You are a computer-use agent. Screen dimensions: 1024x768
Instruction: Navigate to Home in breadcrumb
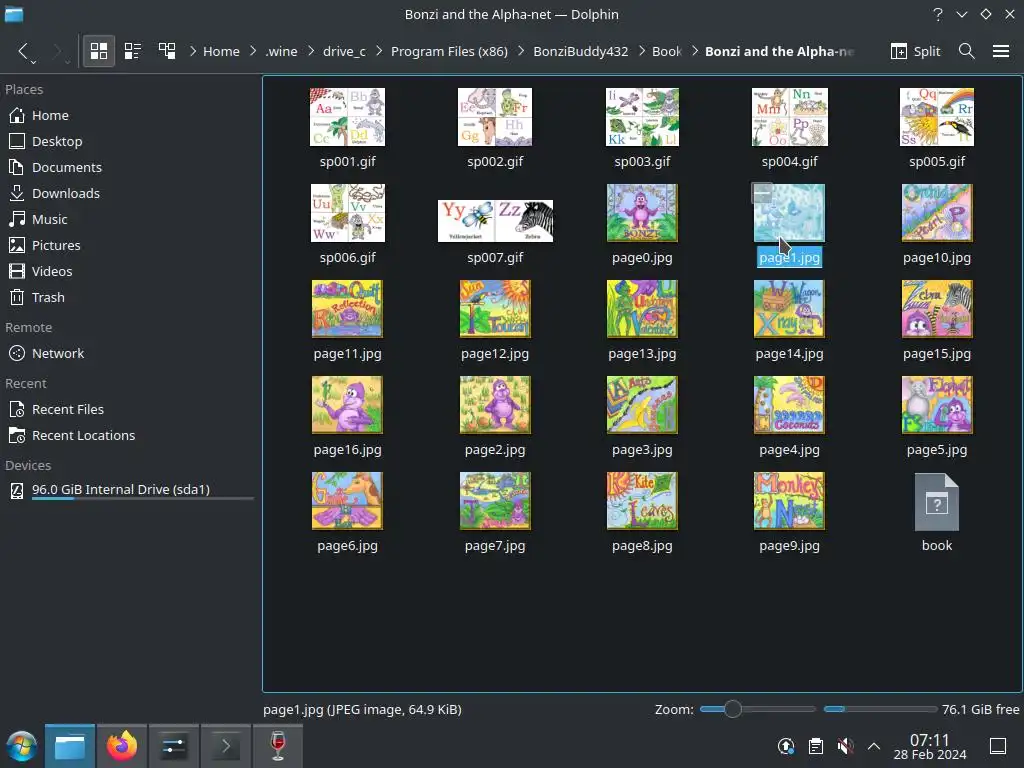(221, 51)
